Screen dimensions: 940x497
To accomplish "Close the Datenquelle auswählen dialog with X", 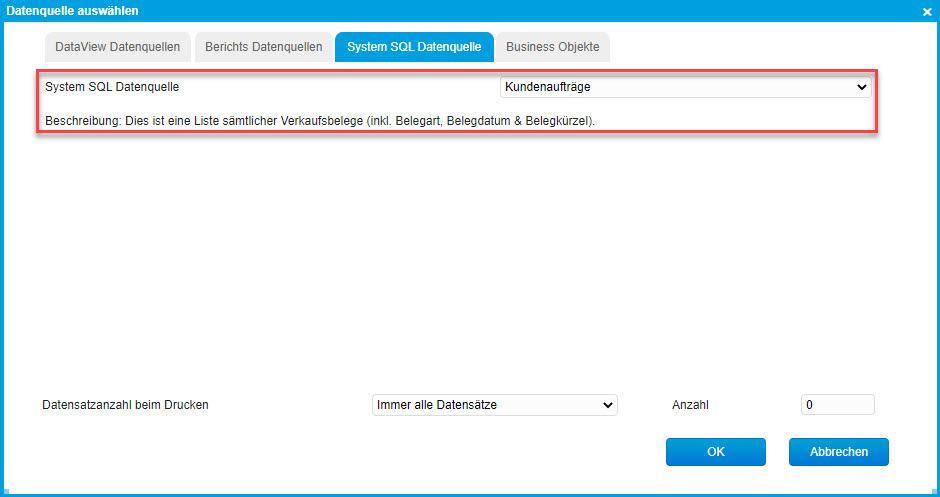I will [x=926, y=11].
